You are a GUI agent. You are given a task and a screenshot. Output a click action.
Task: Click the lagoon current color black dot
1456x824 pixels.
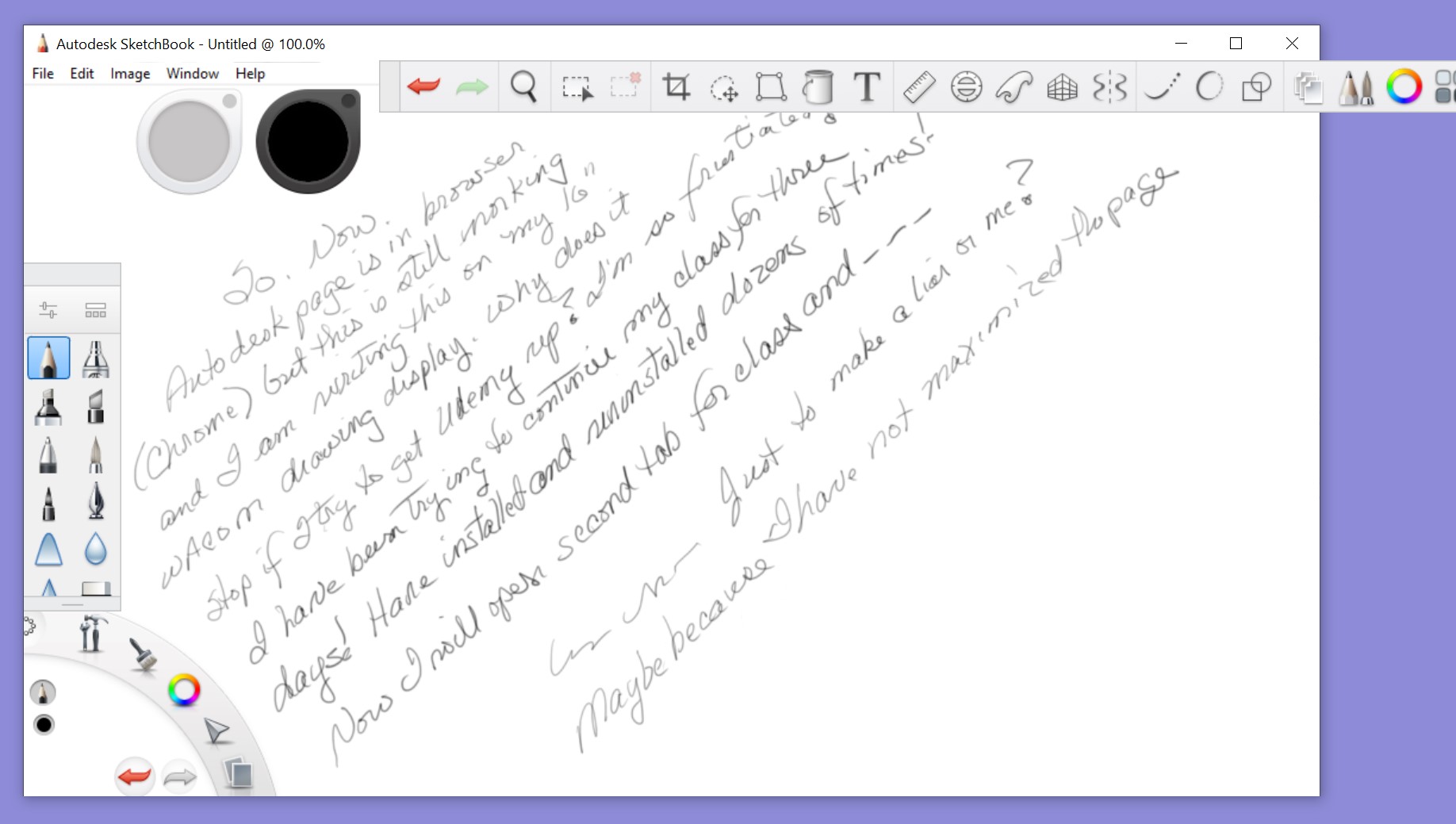coord(44,725)
